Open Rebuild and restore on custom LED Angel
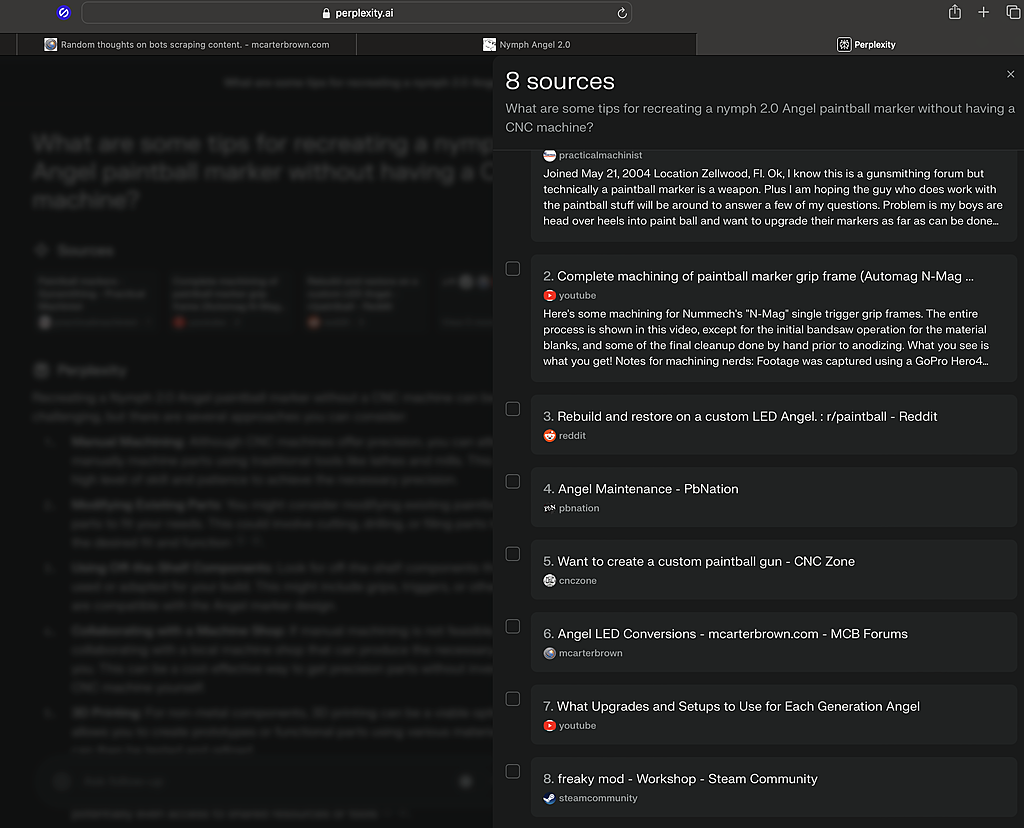Screen dimensions: 1024x828 [740, 417]
